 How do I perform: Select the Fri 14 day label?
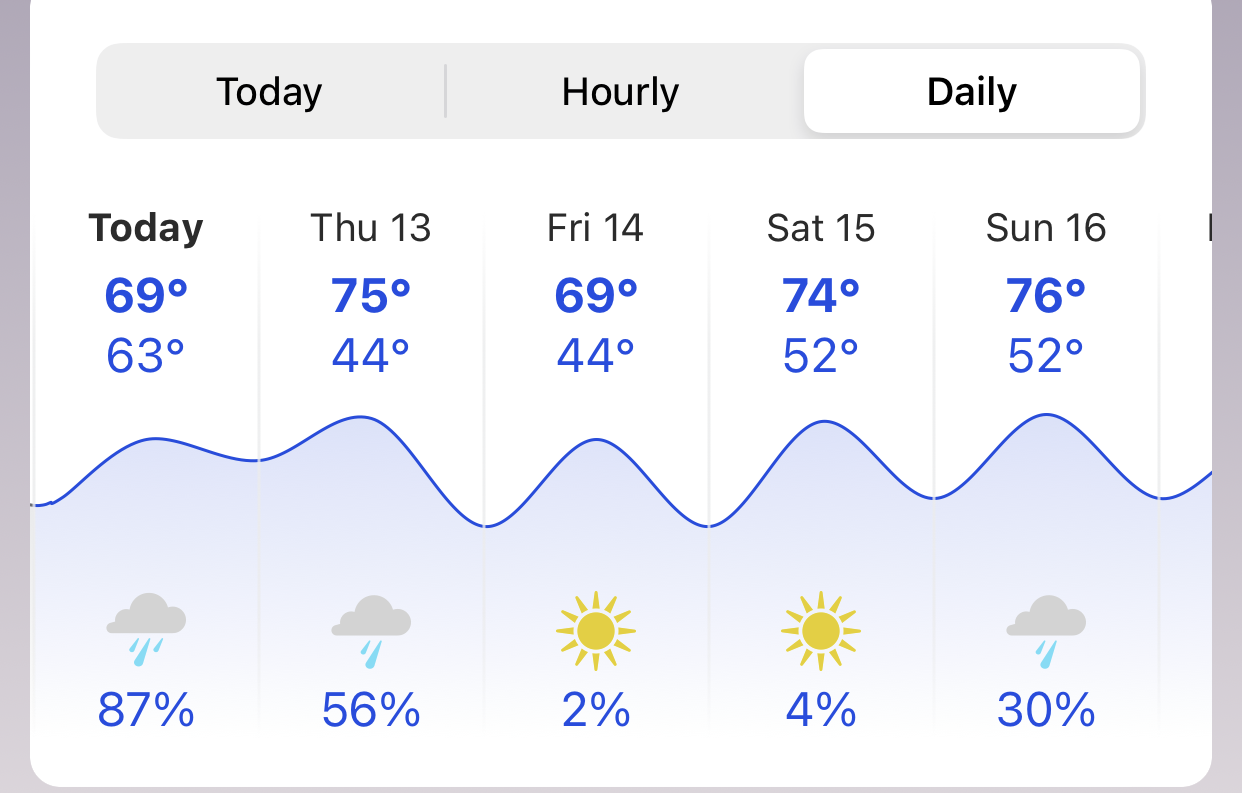pos(596,228)
